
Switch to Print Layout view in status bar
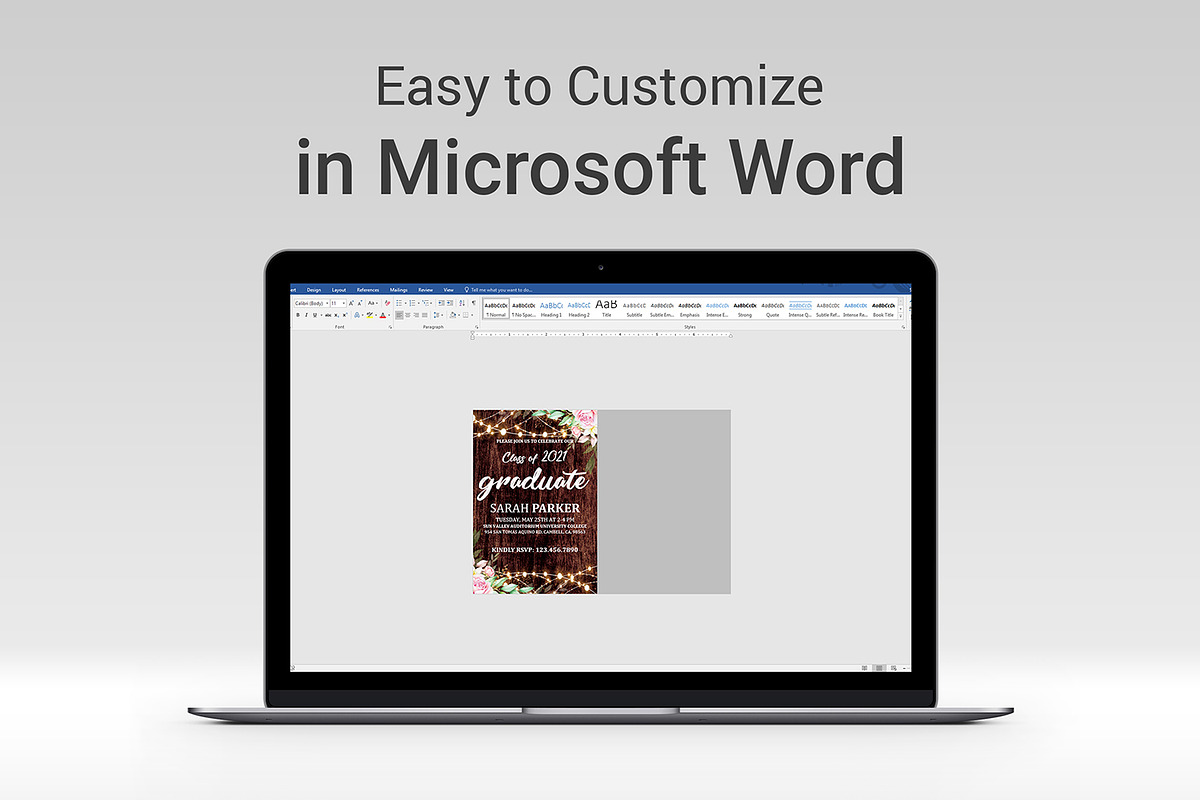(879, 668)
